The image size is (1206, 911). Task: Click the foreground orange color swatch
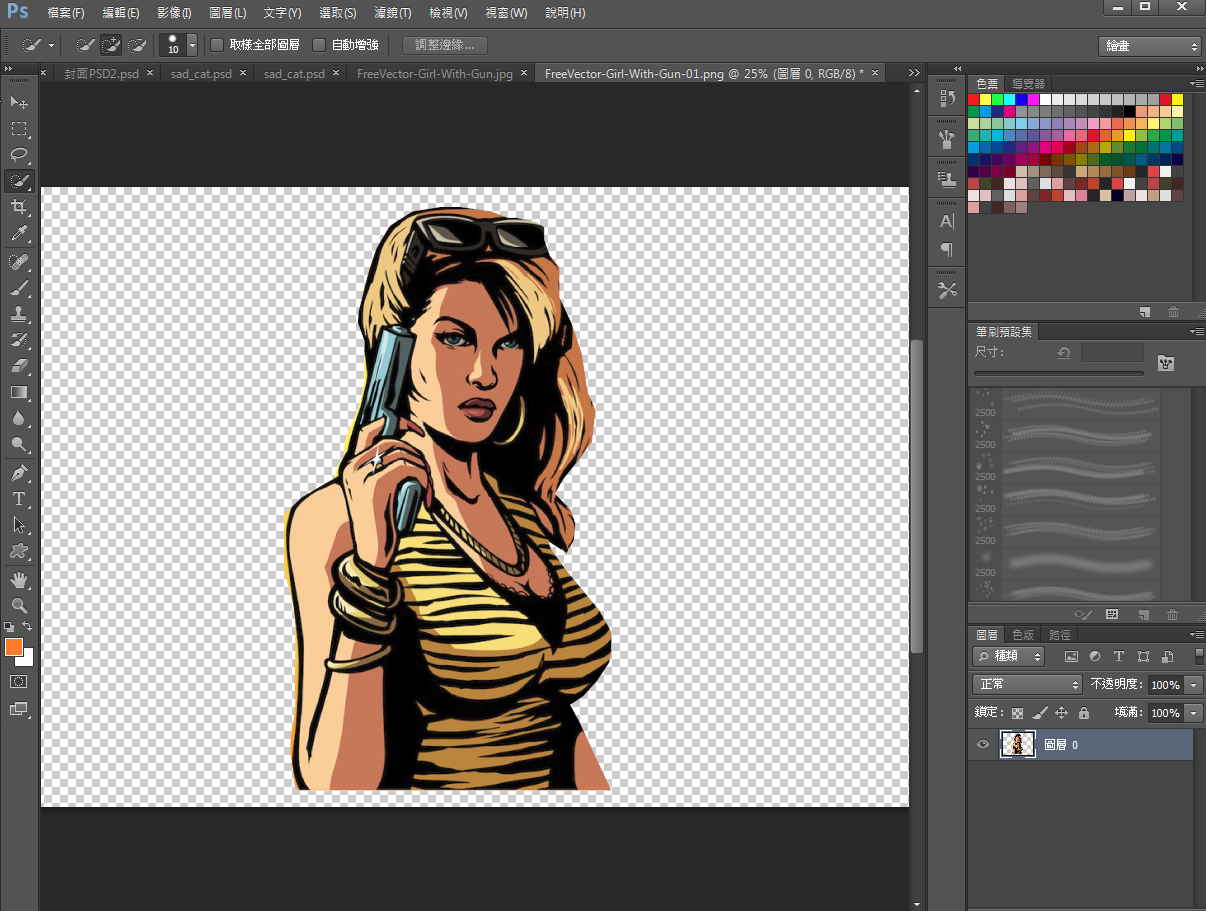coord(14,647)
